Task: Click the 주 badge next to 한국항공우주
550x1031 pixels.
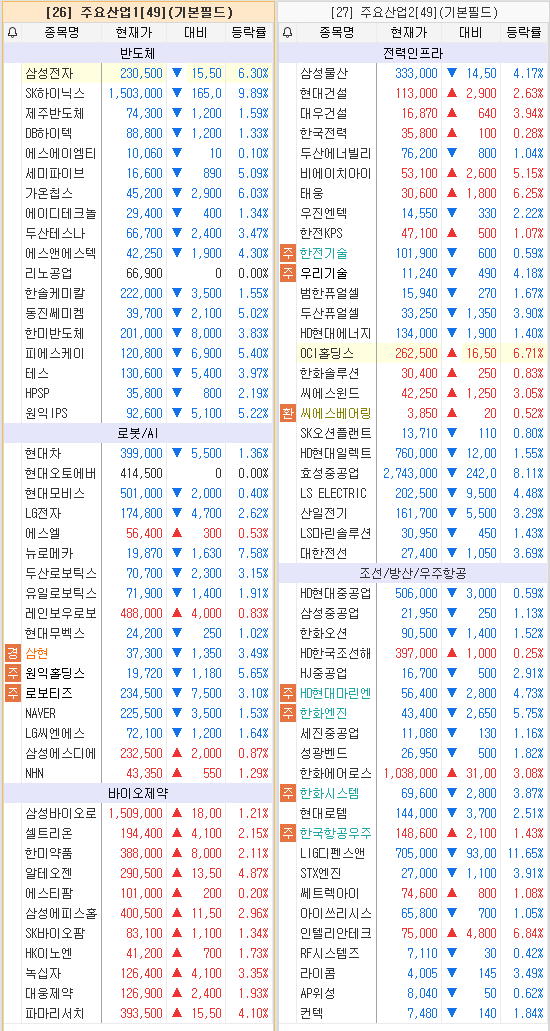Action: point(288,833)
